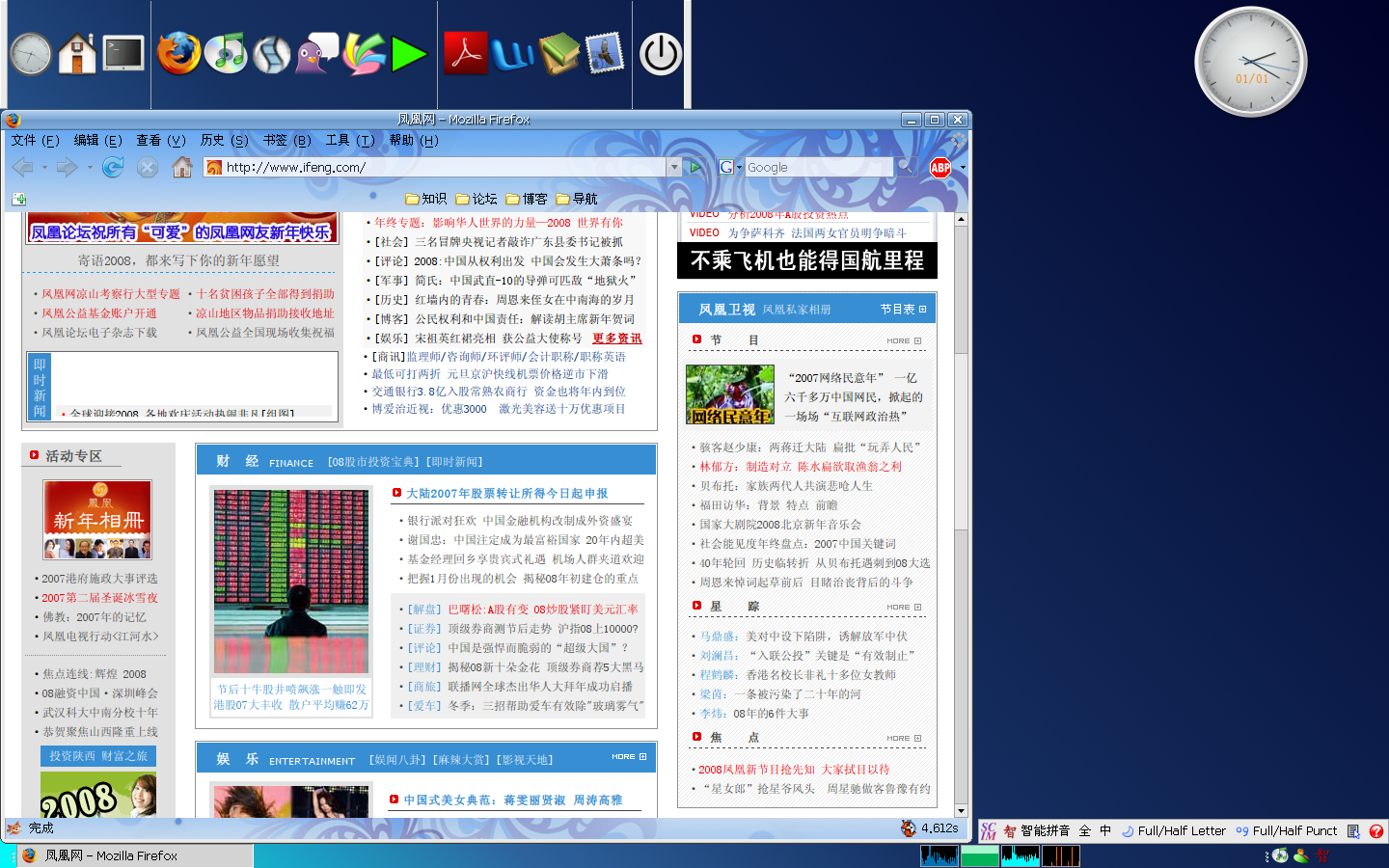Open 中国式美女典范 entertainment headline
Viewport: 1389px width, 868px height.
point(514,800)
